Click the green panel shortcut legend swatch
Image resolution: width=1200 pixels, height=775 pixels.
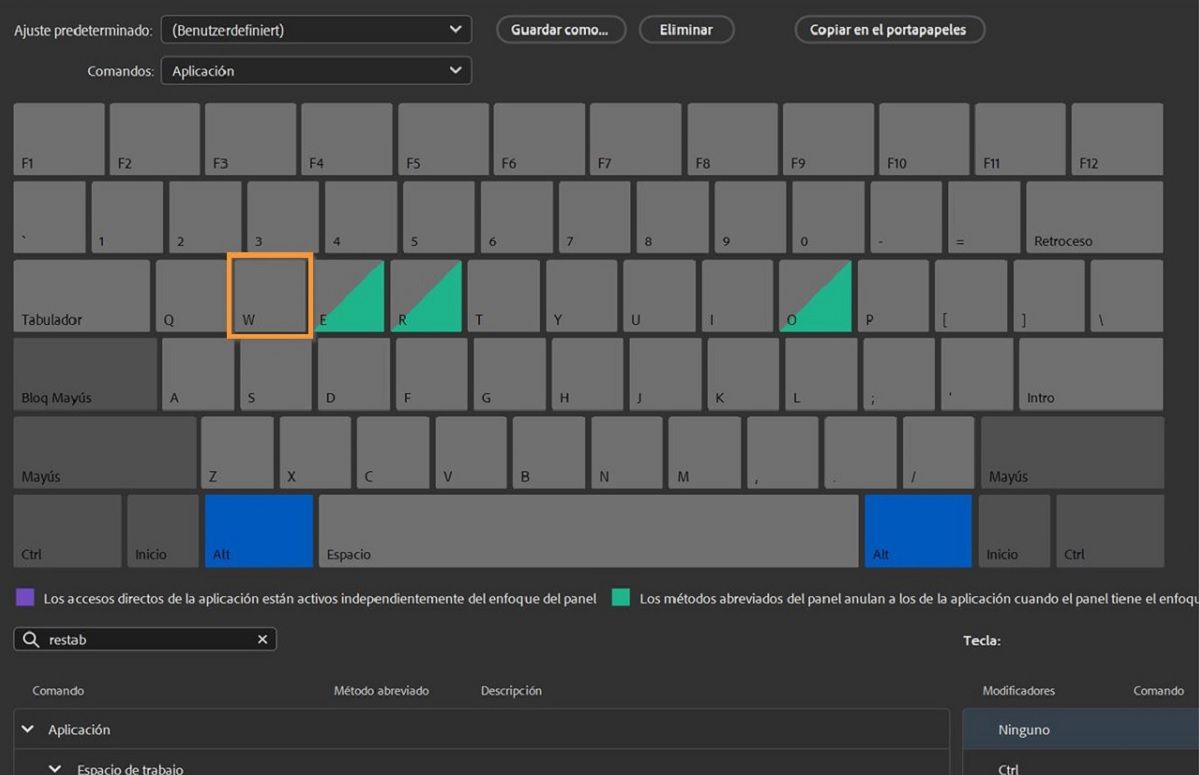(x=621, y=598)
